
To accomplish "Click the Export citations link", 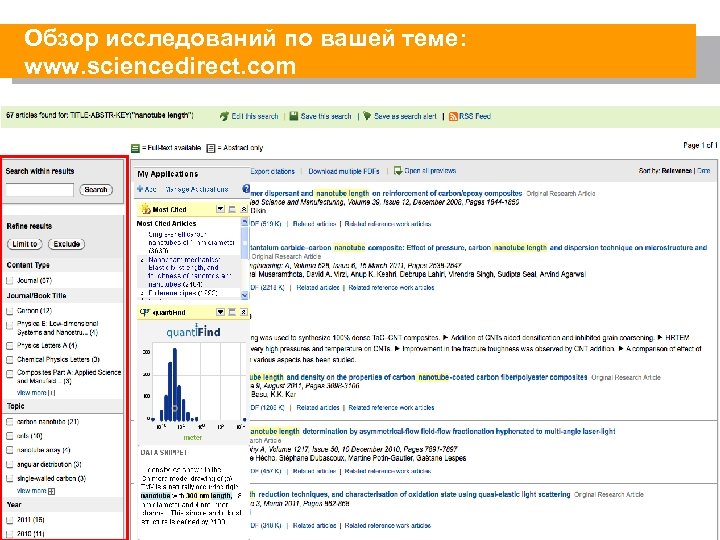I will point(273,171).
